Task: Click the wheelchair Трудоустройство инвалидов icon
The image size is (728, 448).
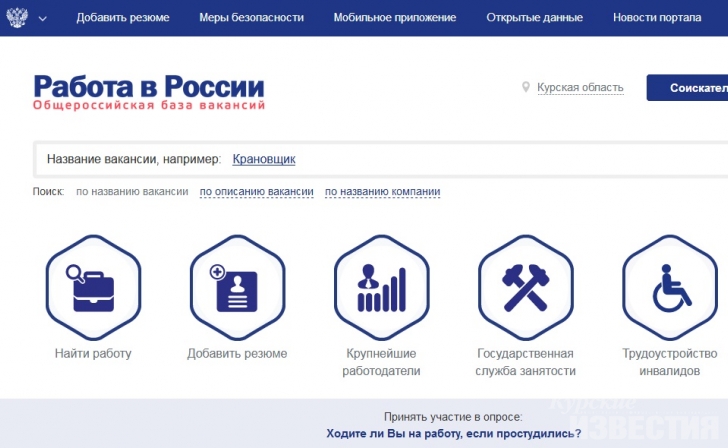Action: (x=670, y=287)
